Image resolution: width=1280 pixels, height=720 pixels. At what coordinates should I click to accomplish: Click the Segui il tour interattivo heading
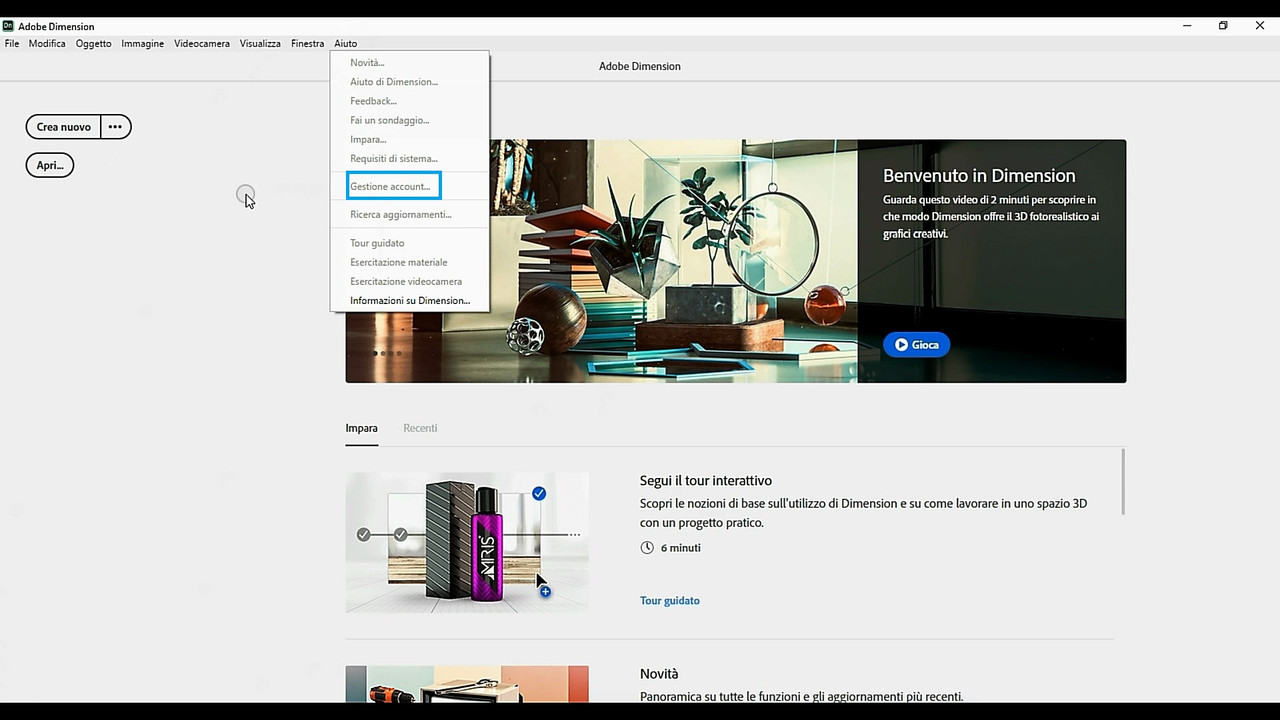[x=706, y=481]
